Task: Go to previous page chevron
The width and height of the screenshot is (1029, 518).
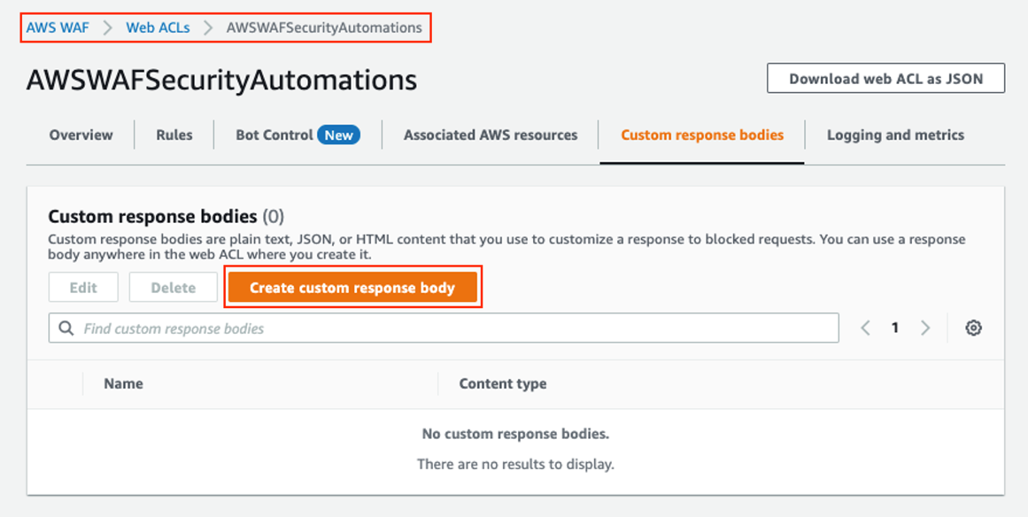Action: [x=866, y=328]
